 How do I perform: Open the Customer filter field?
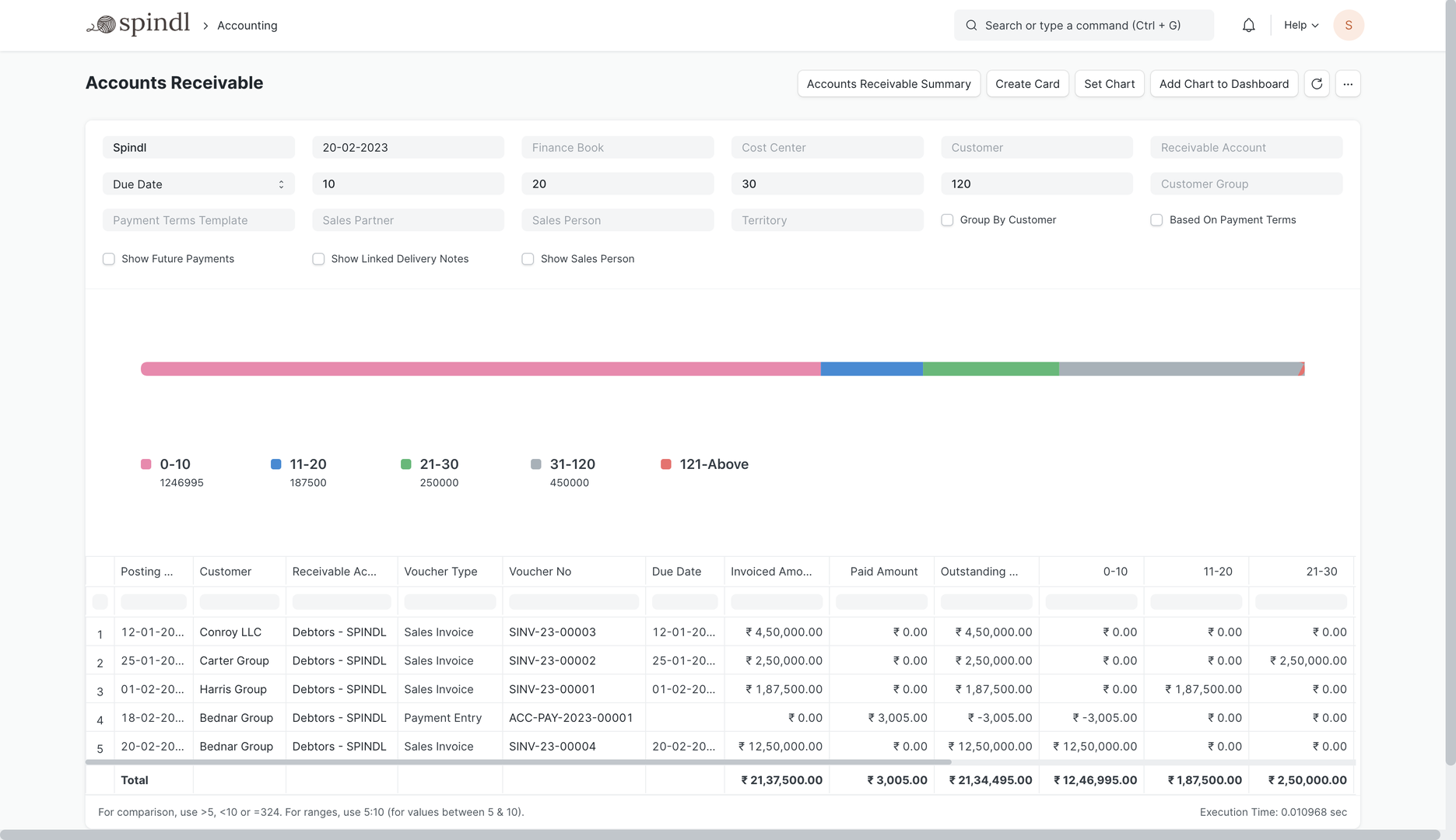pos(1037,147)
